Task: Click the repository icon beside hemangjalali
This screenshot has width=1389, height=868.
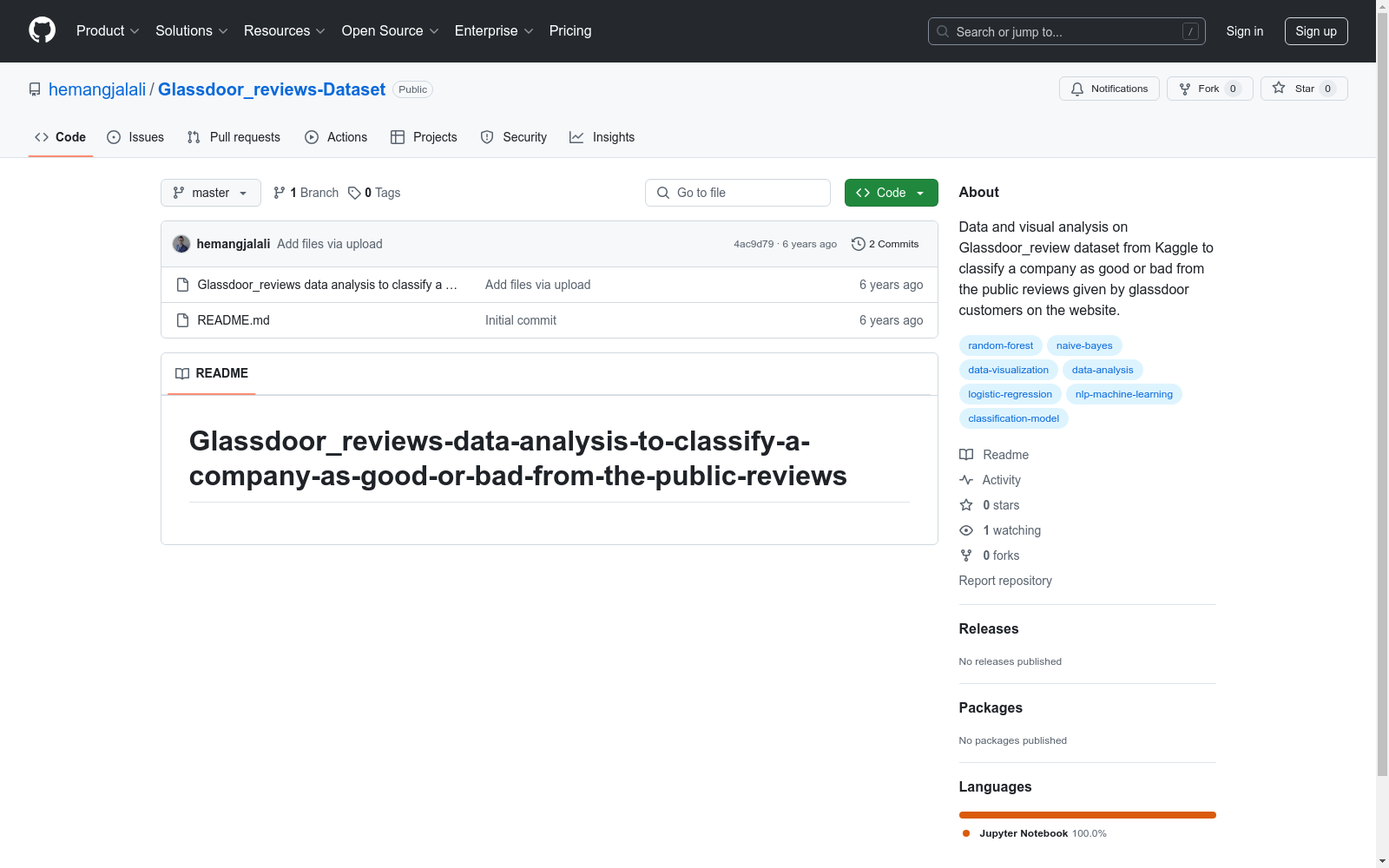Action: (35, 89)
